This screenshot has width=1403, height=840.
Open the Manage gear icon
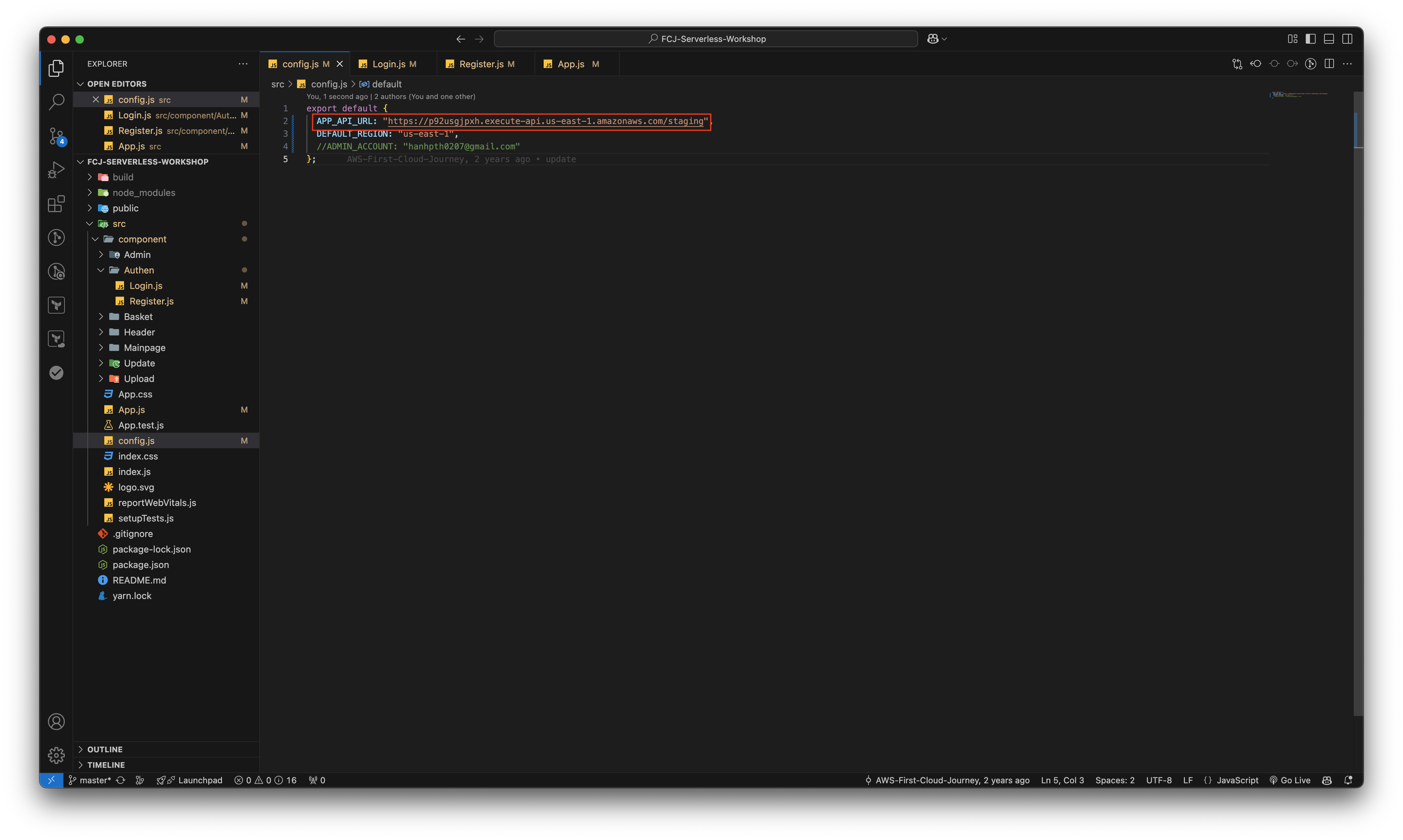coord(56,755)
